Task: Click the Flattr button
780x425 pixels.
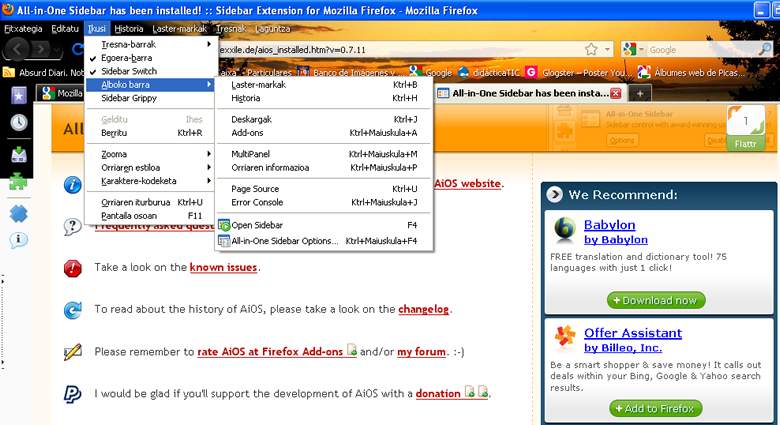Action: point(745,144)
